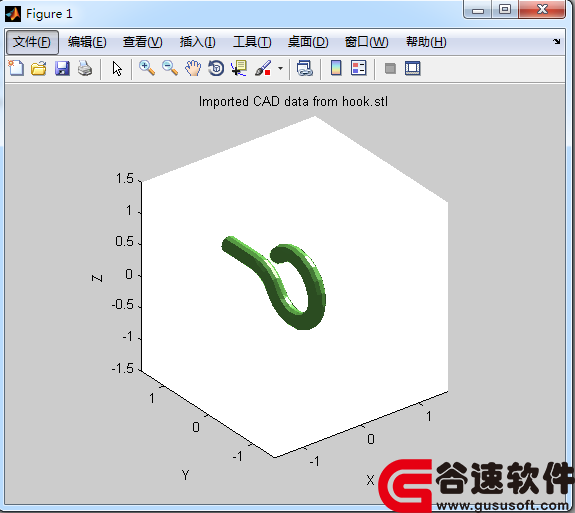
Task: Insert a legend using toolbar icon
Action: [x=359, y=68]
